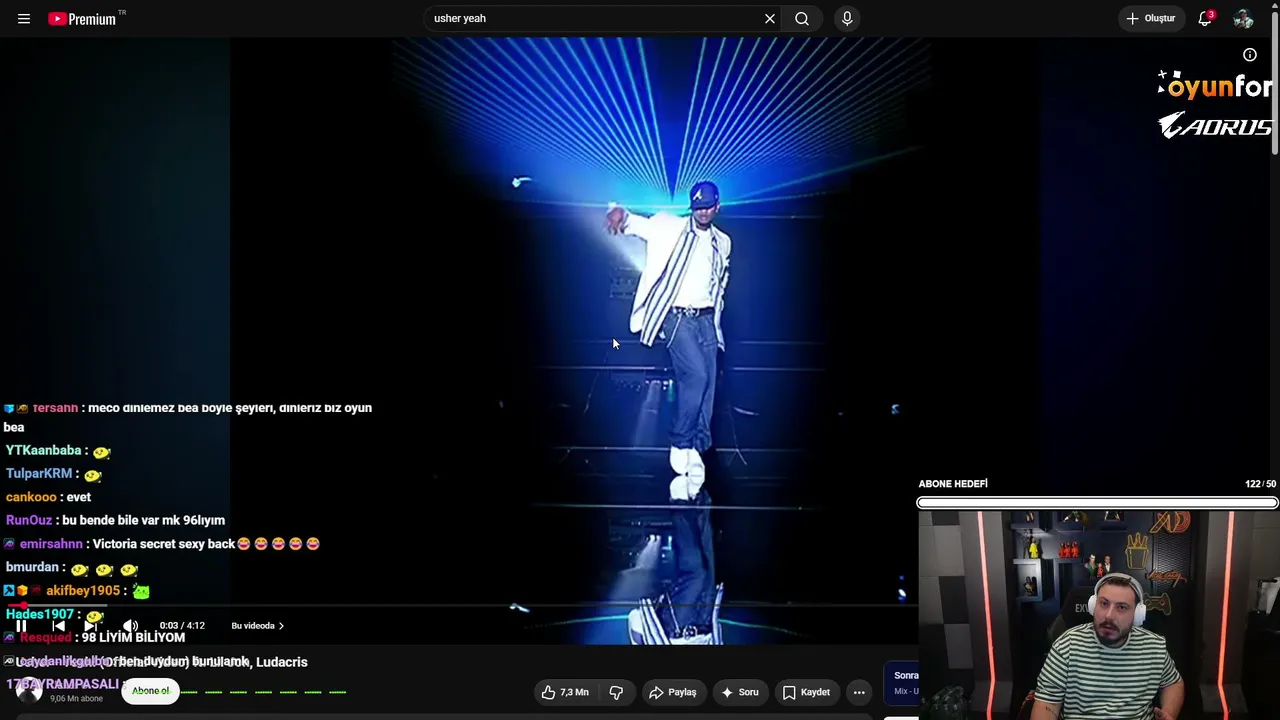
Task: Open more actions three-dot menu
Action: [859, 692]
